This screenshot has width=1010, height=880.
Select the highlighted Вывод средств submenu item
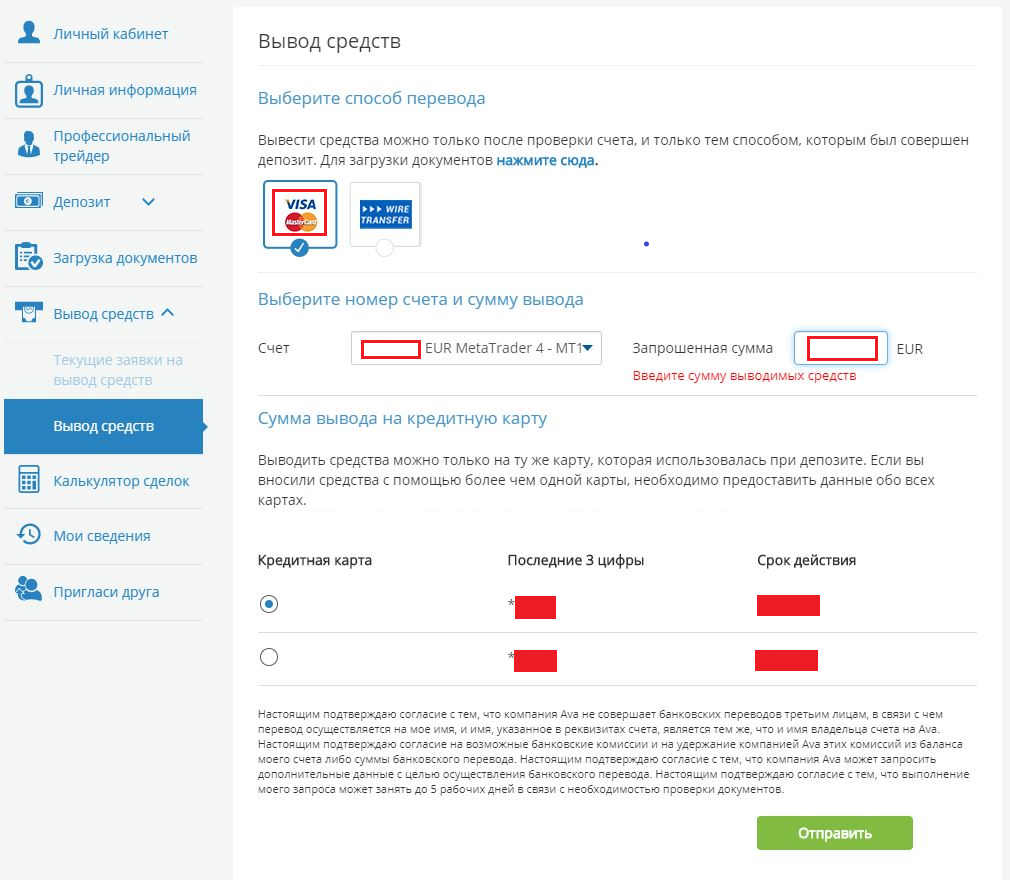103,426
